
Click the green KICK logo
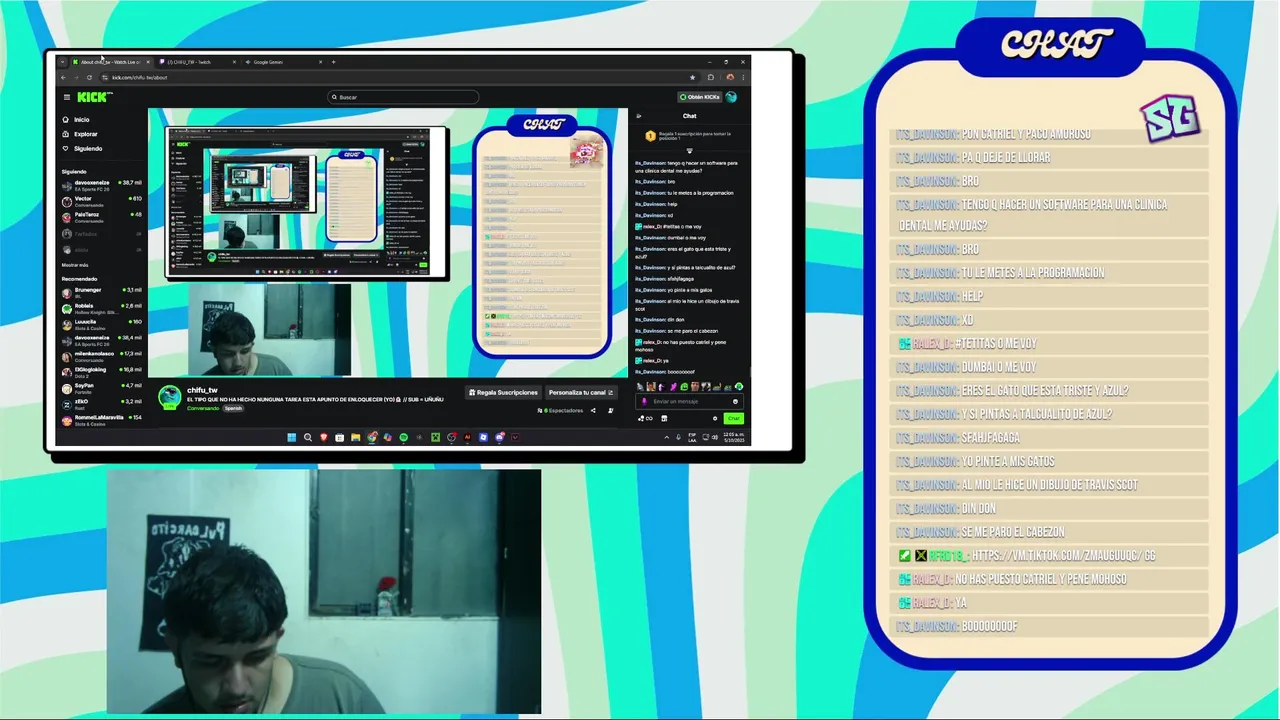pos(95,97)
